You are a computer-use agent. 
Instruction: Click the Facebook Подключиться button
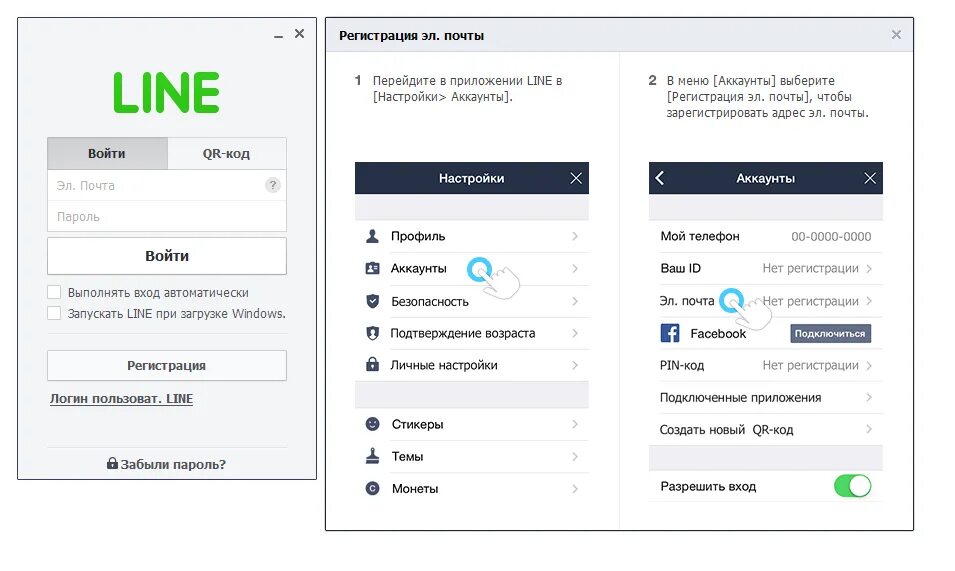(830, 333)
